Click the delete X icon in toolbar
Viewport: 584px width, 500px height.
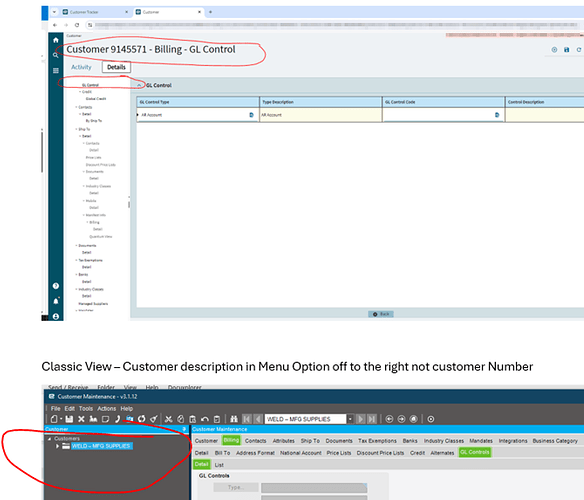coord(81,419)
